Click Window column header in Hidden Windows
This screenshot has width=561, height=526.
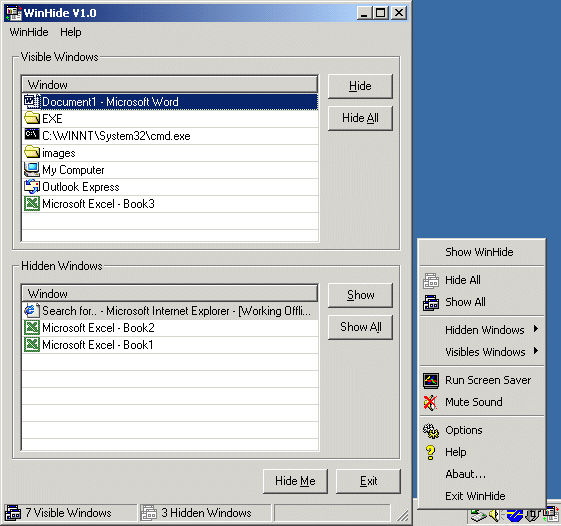(x=170, y=294)
